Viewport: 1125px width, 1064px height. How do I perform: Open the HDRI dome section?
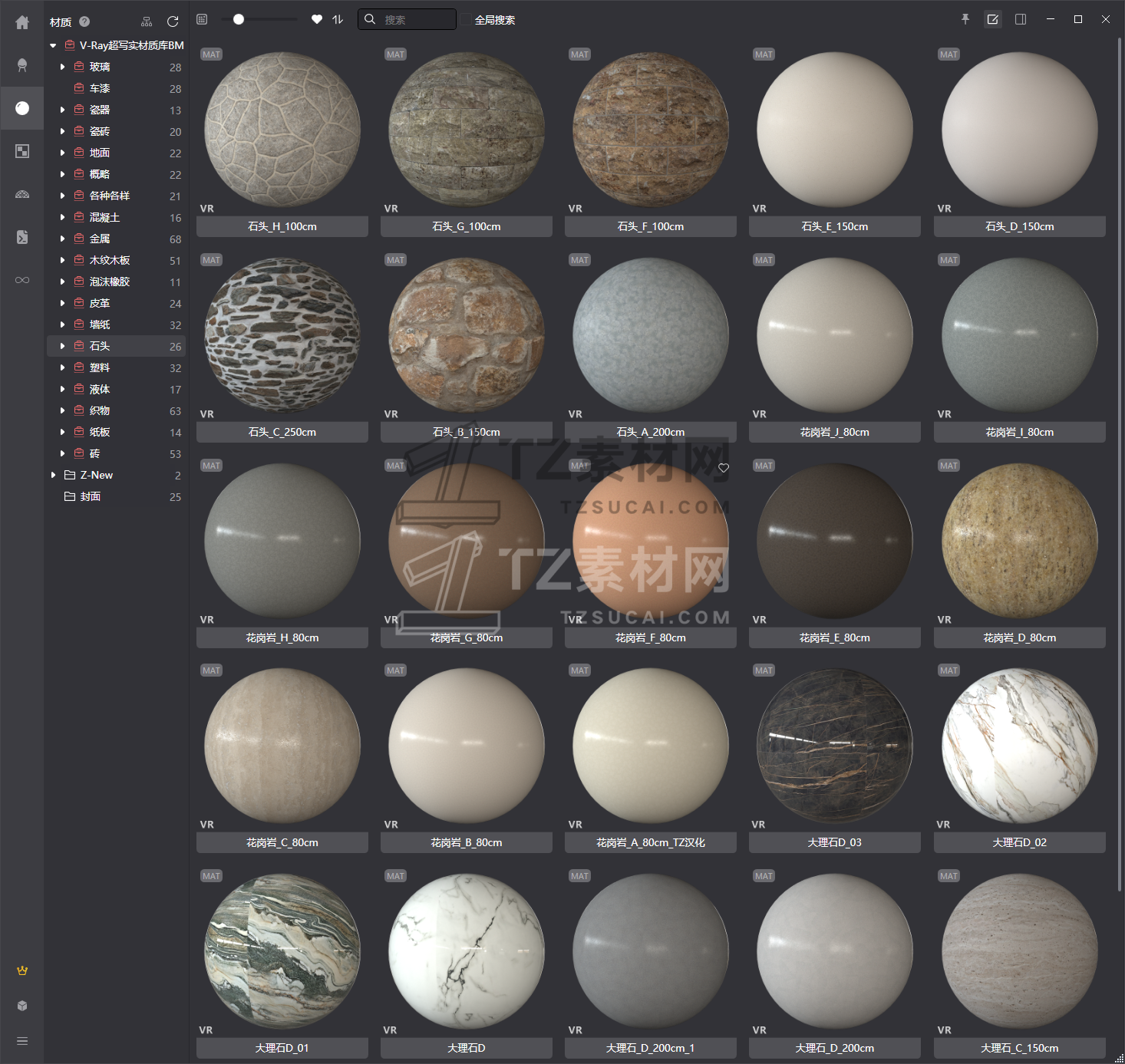[22, 194]
